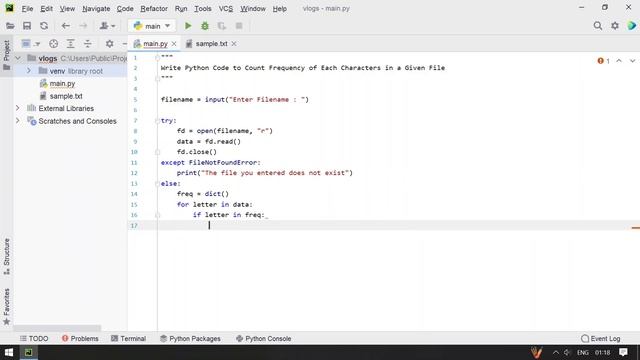Click the Stop square icon

pos(239,26)
